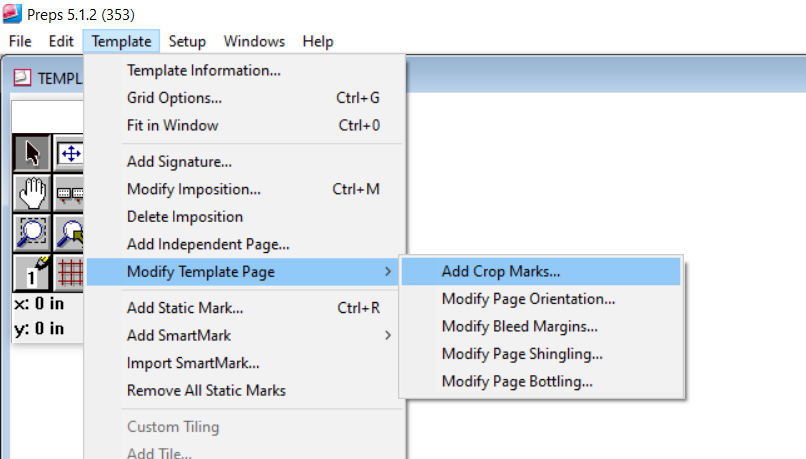806x459 pixels.
Task: Select the arrow selection tool
Action: click(32, 153)
